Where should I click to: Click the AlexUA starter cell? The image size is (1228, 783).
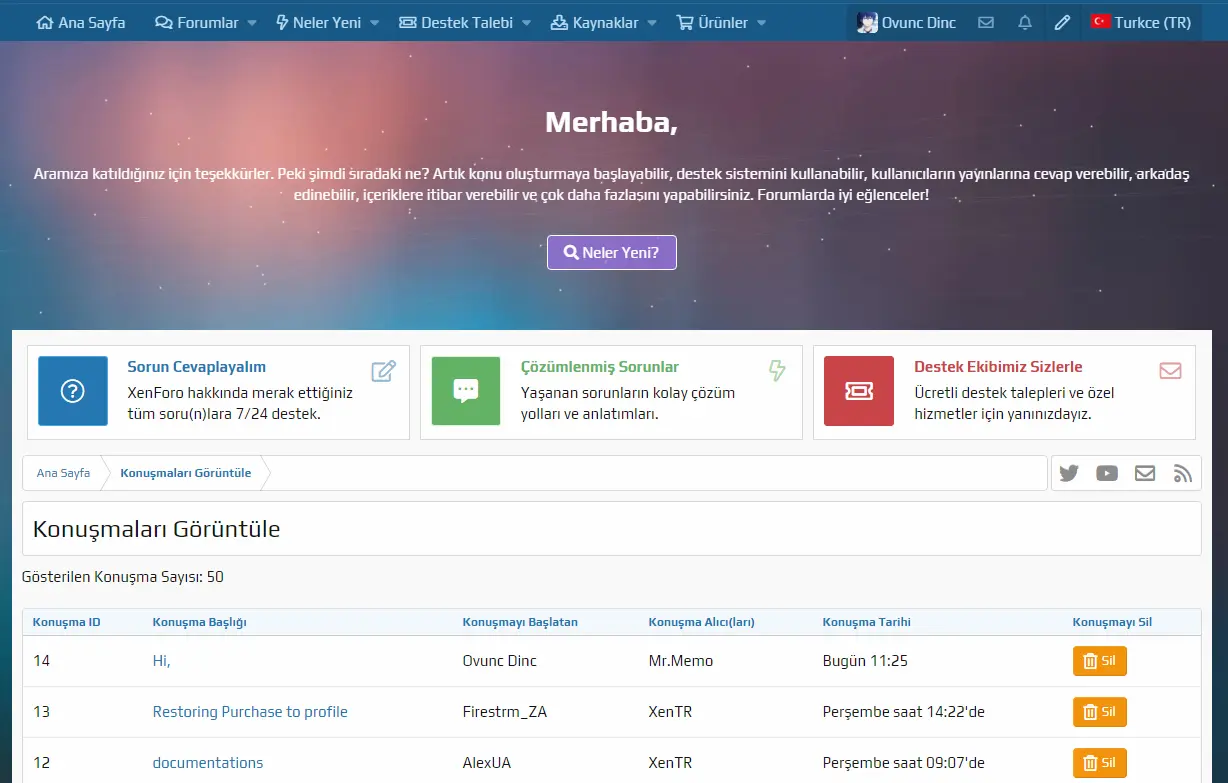[x=487, y=763]
